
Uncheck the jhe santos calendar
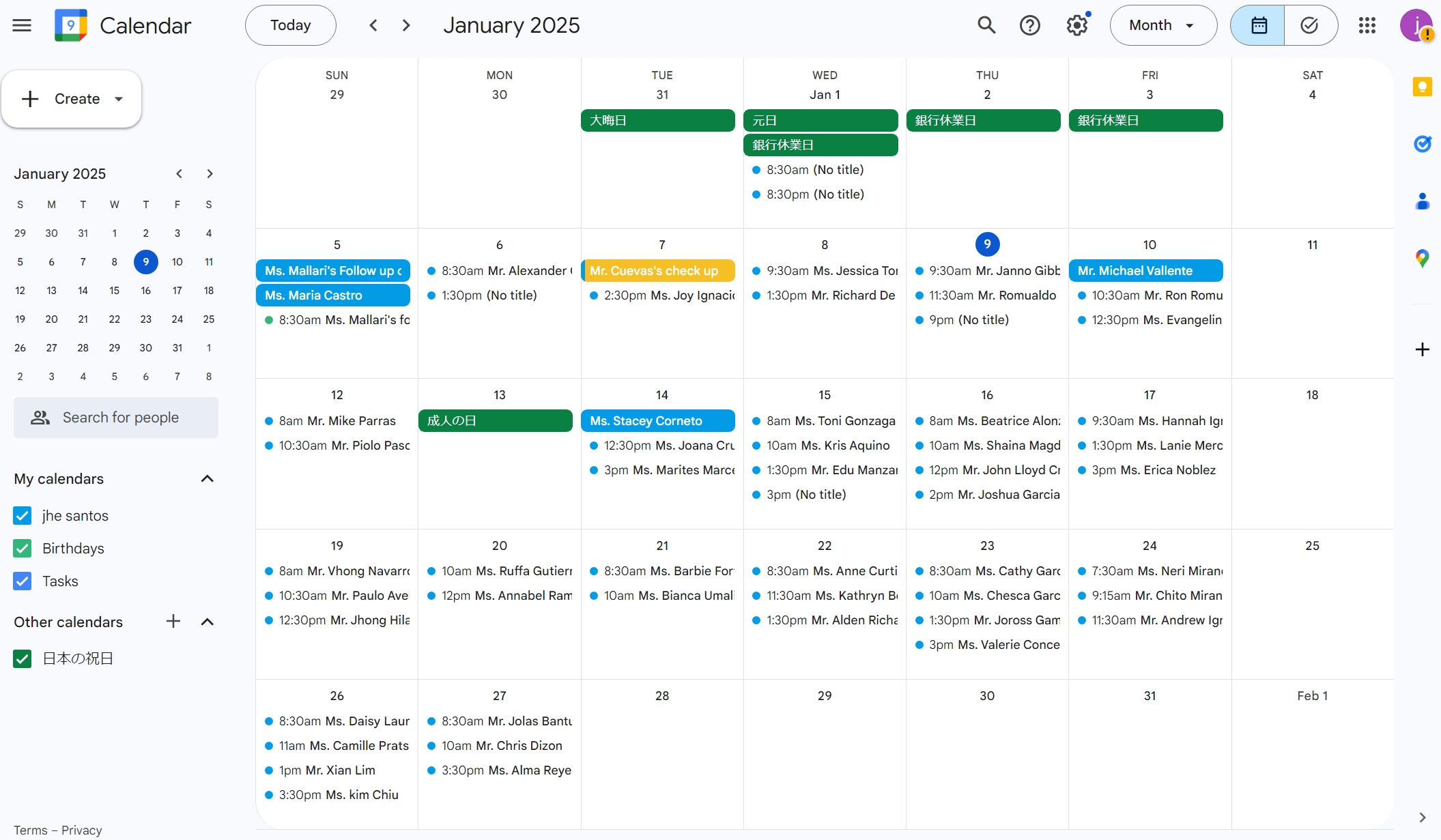(x=23, y=515)
